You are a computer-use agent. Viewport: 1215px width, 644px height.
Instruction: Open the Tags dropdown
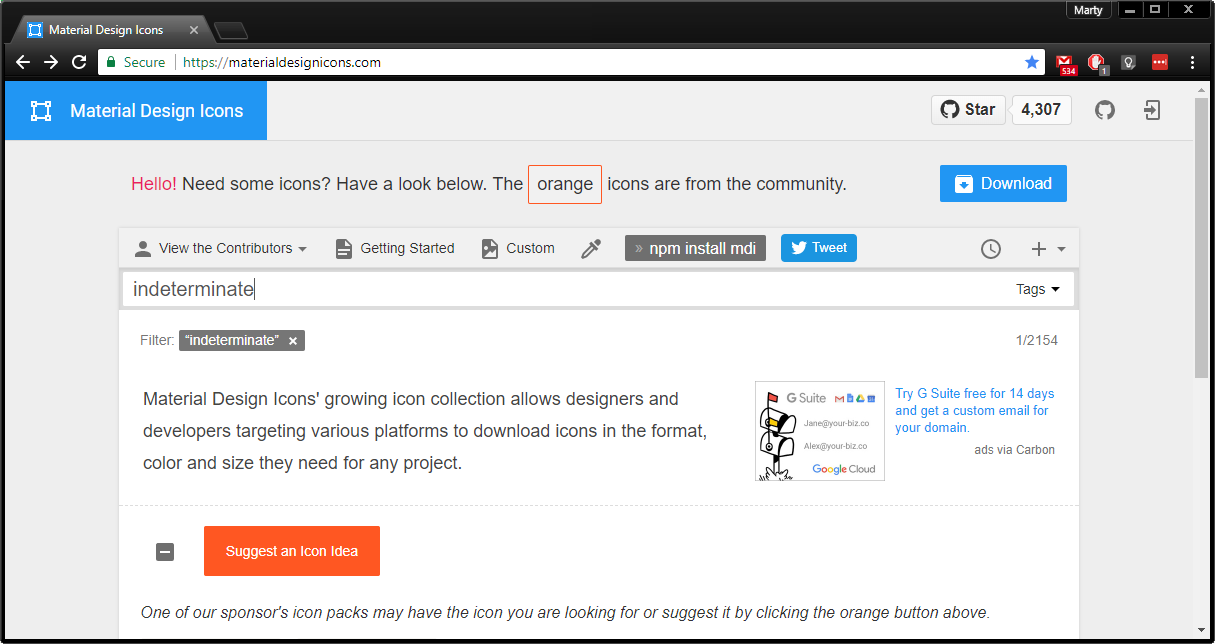[x=1038, y=289]
